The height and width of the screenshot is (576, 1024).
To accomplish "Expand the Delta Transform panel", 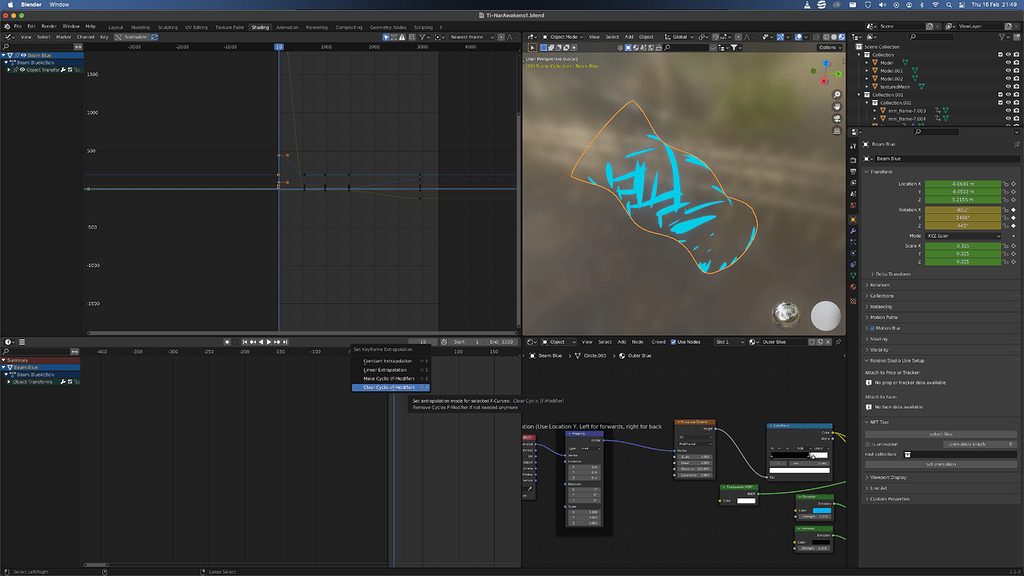I will click(892, 274).
